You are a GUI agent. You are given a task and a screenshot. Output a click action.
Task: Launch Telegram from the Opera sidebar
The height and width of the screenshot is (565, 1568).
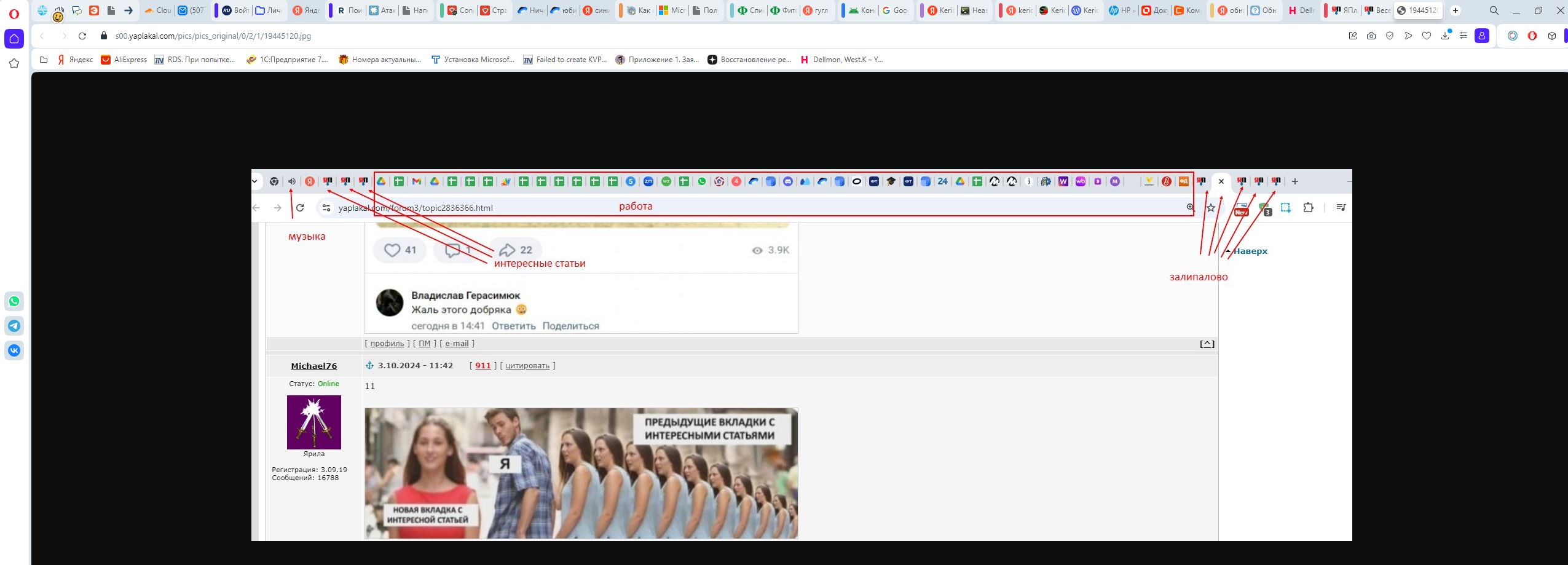(14, 326)
